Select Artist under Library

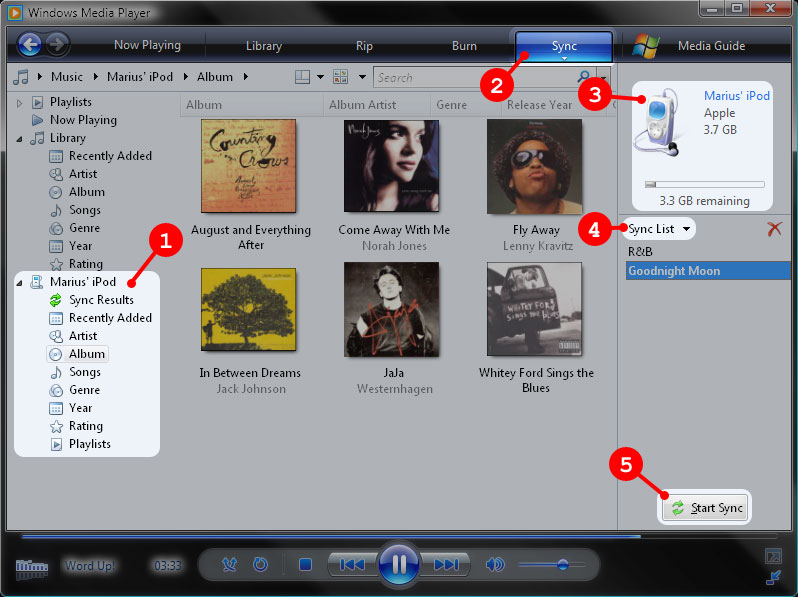tap(83, 174)
